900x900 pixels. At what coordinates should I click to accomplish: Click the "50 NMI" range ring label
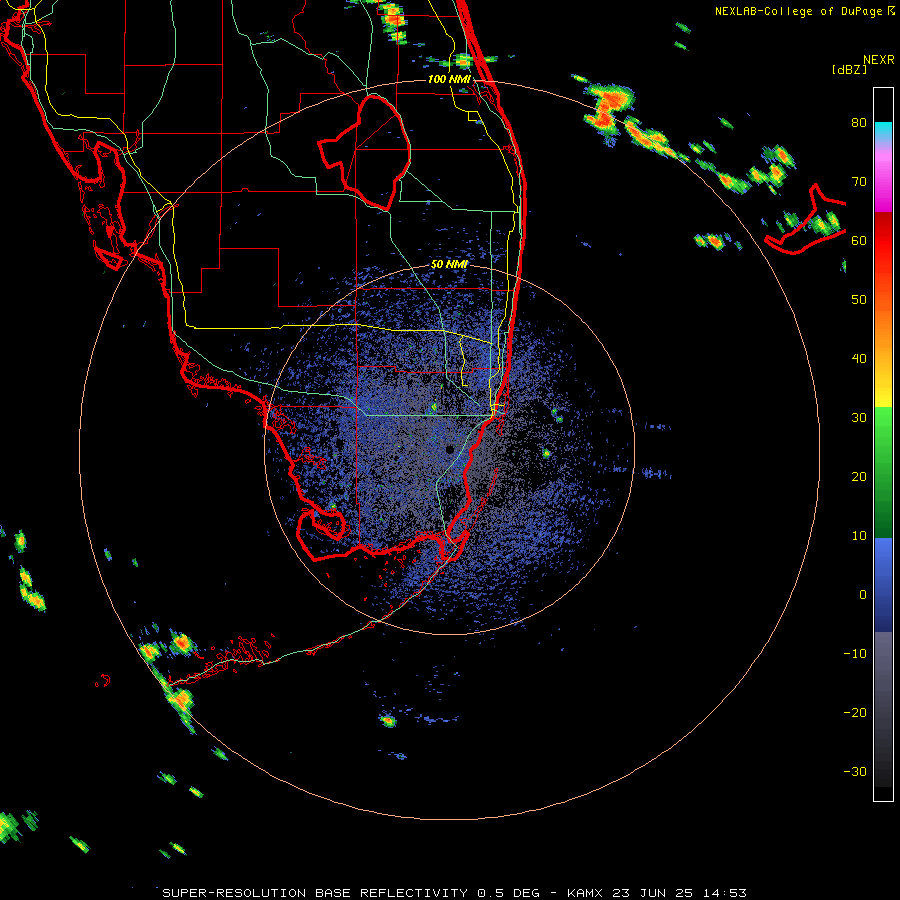coord(449,265)
